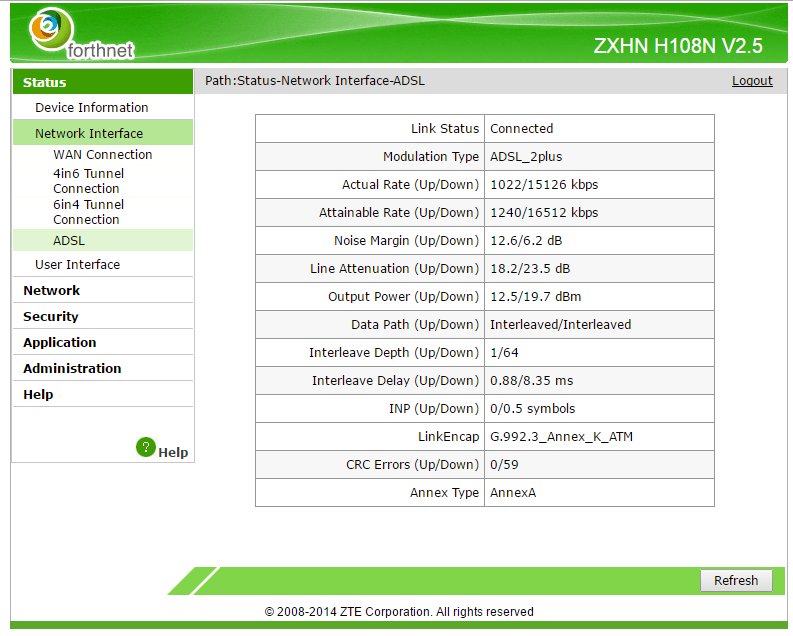
Task: Expand the Security menu section
Action: (51, 316)
